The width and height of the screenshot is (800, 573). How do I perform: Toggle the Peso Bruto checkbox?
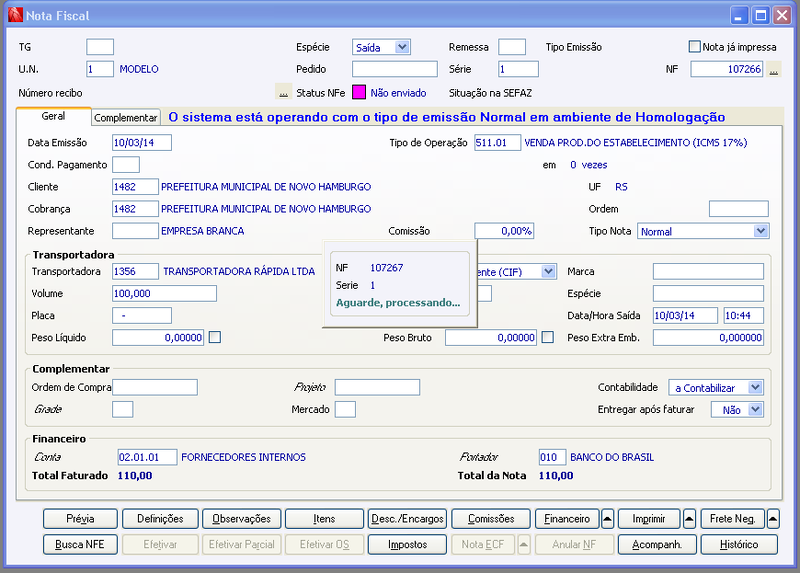[x=547, y=337]
